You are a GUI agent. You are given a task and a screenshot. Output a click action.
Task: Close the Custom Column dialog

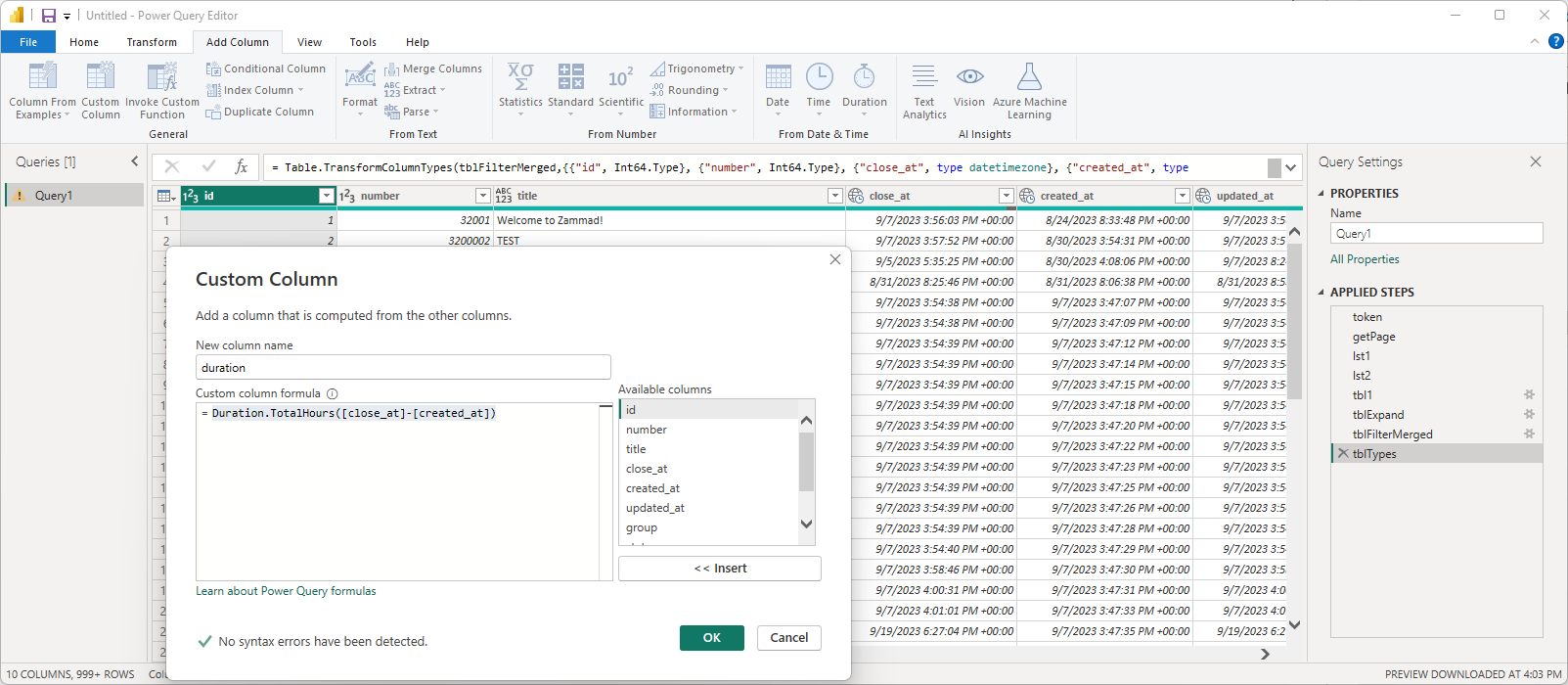click(x=834, y=259)
